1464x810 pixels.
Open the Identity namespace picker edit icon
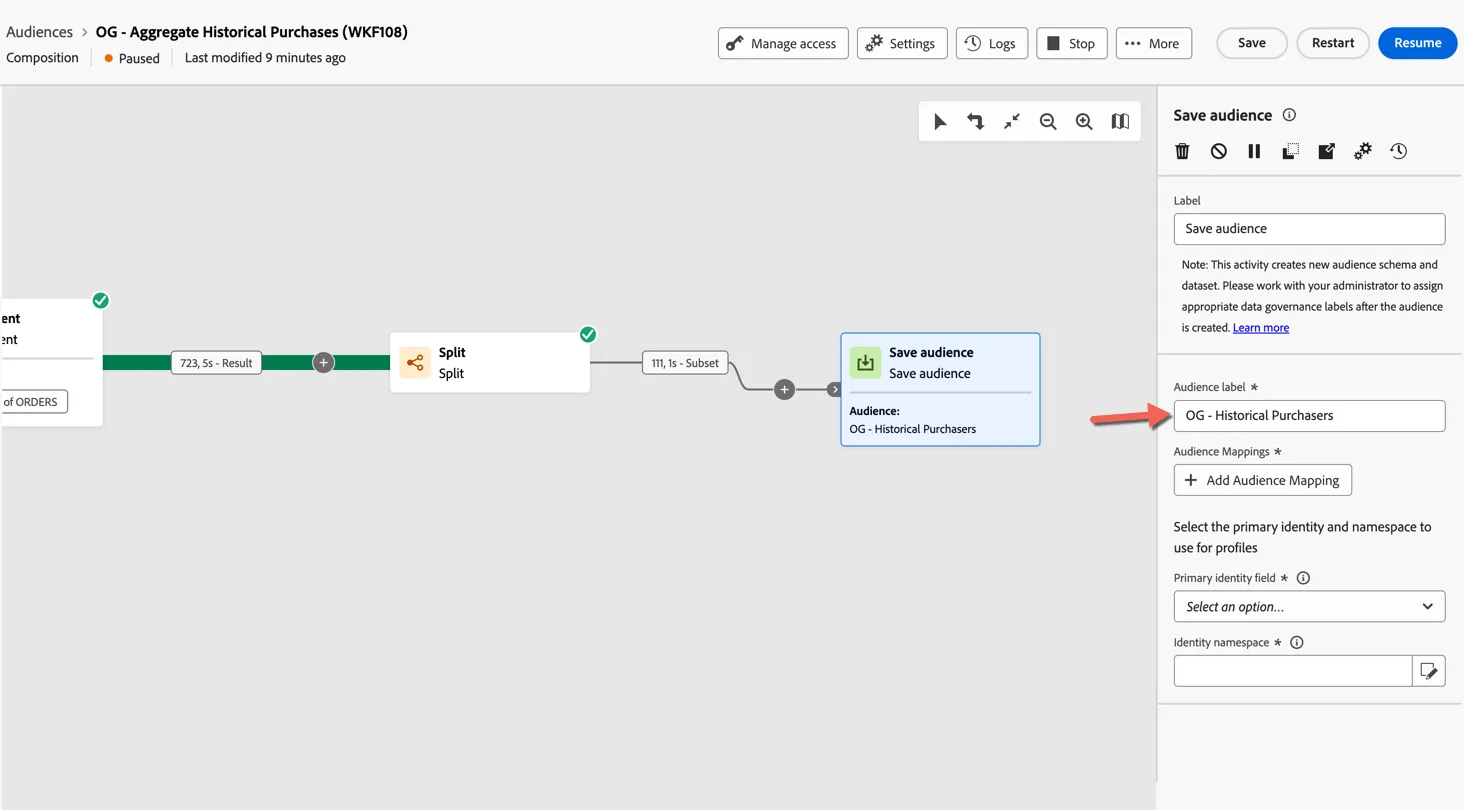[x=1429, y=671]
